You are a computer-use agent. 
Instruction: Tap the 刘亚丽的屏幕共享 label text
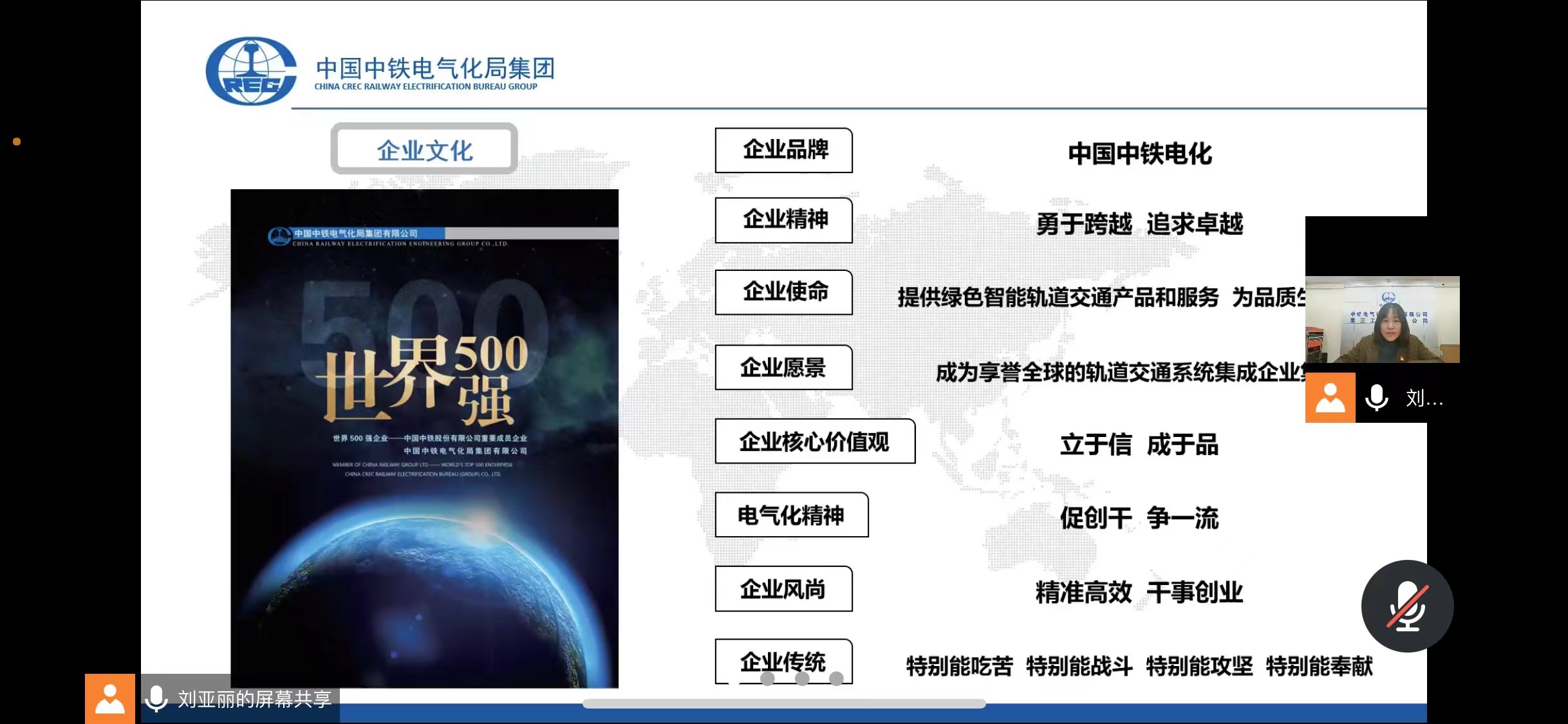pos(255,699)
